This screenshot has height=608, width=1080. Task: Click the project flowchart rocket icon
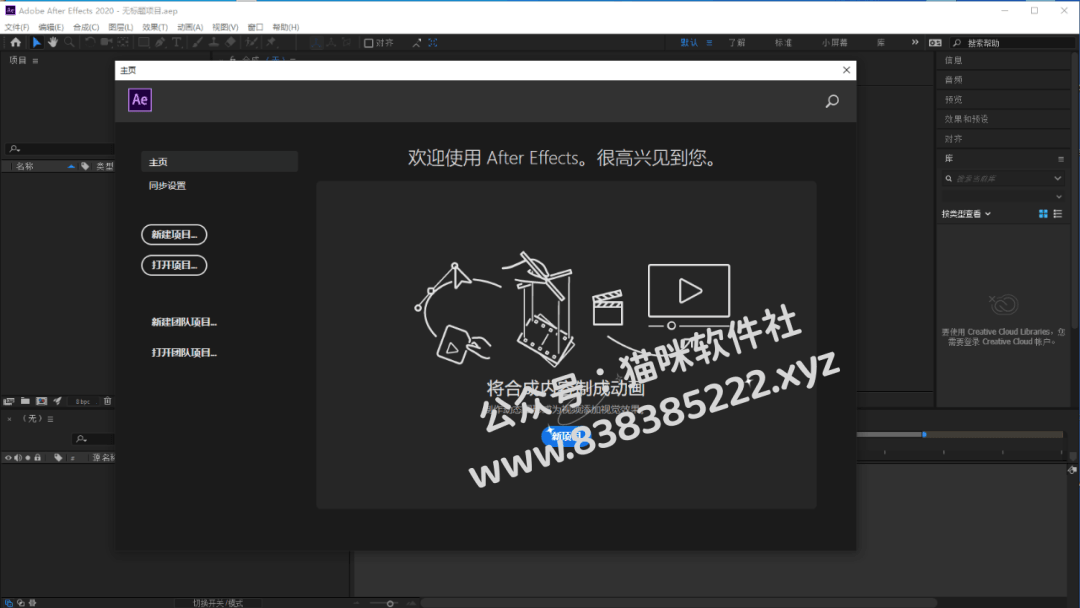click(x=58, y=401)
